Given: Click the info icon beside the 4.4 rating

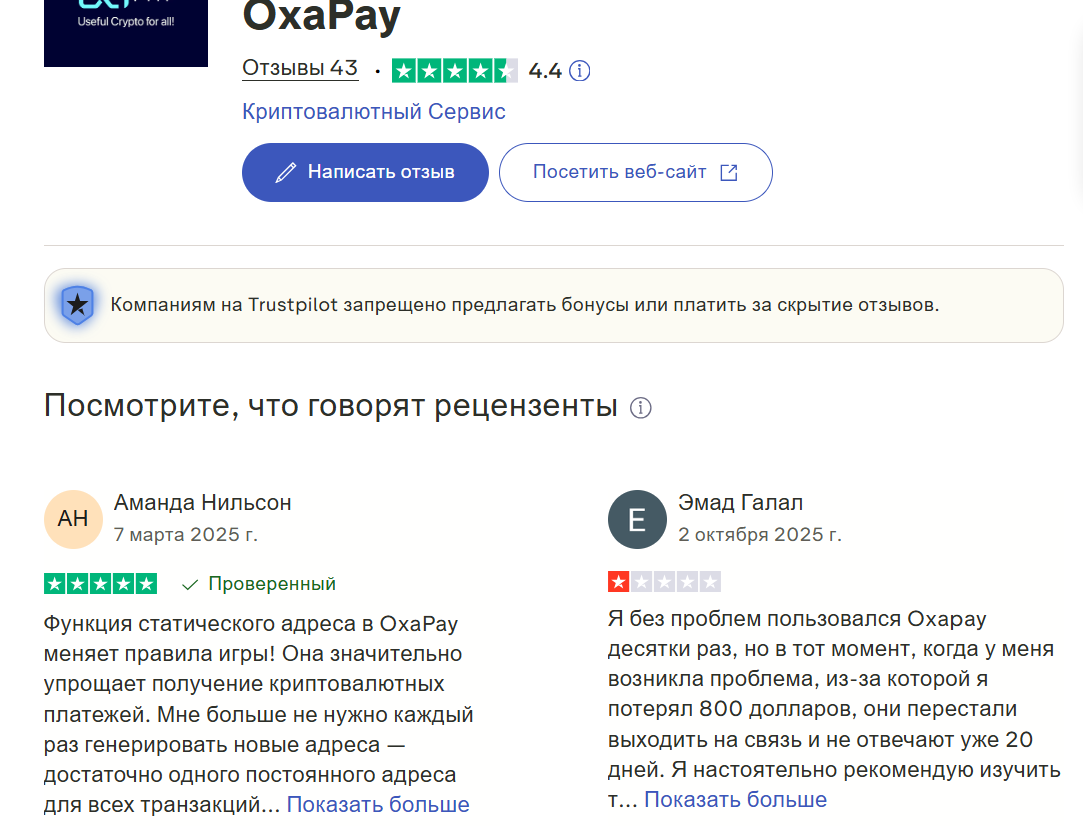Looking at the screenshot, I should [x=580, y=70].
